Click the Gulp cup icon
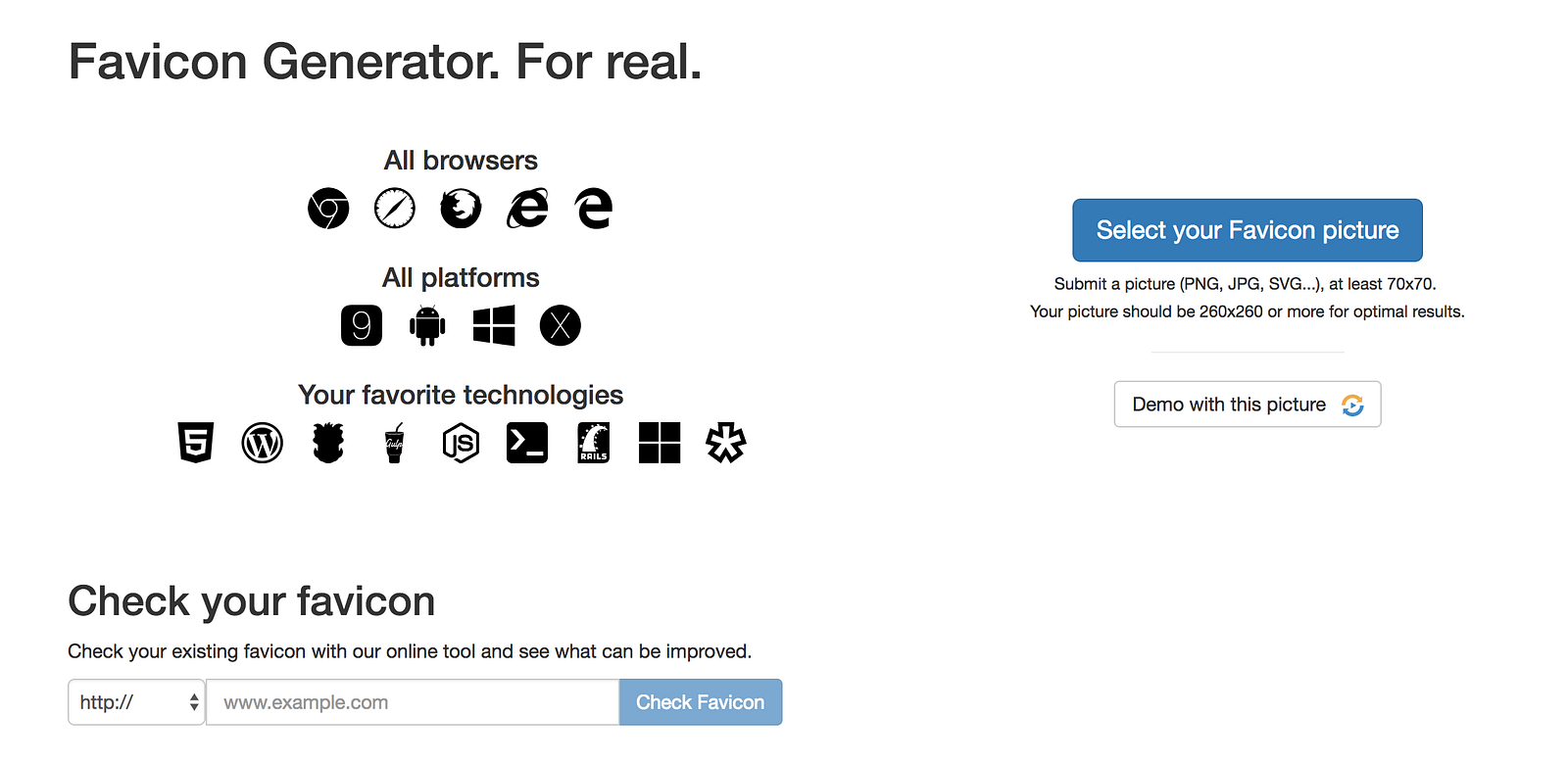Screen dimensions: 1568x764 (395, 443)
